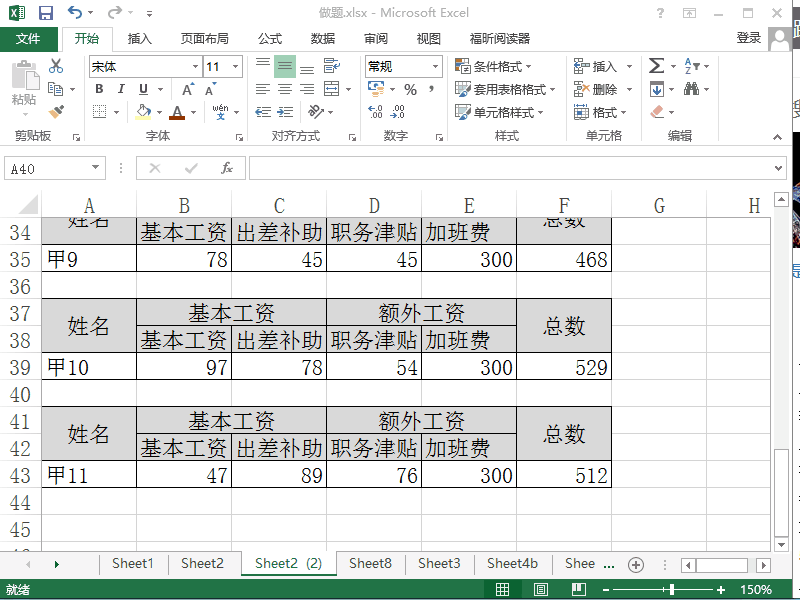Open the Find and Select binoculars icon
The image size is (800, 600).
pyautogui.click(x=692, y=87)
